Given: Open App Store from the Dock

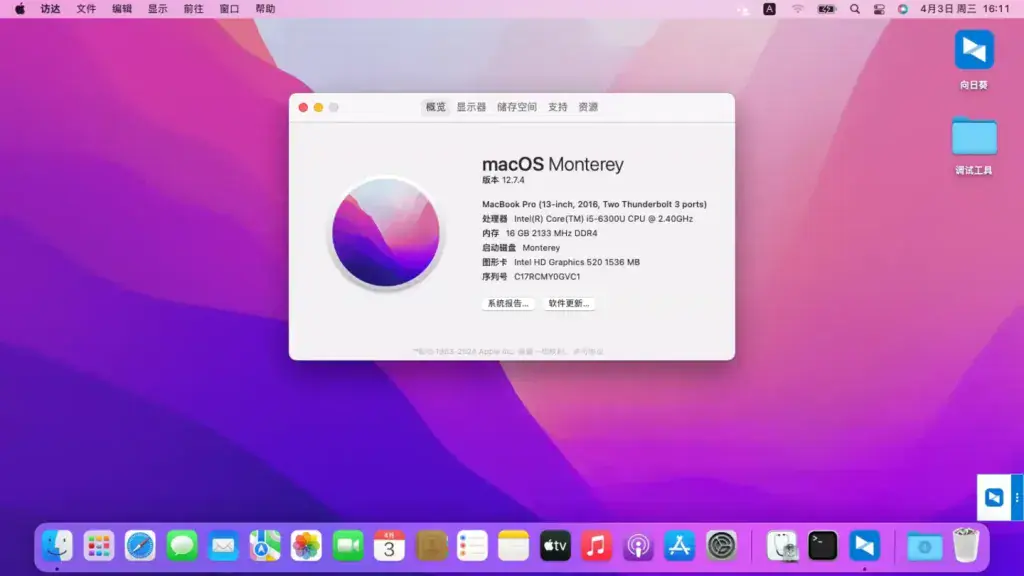Looking at the screenshot, I should pyautogui.click(x=680, y=545).
